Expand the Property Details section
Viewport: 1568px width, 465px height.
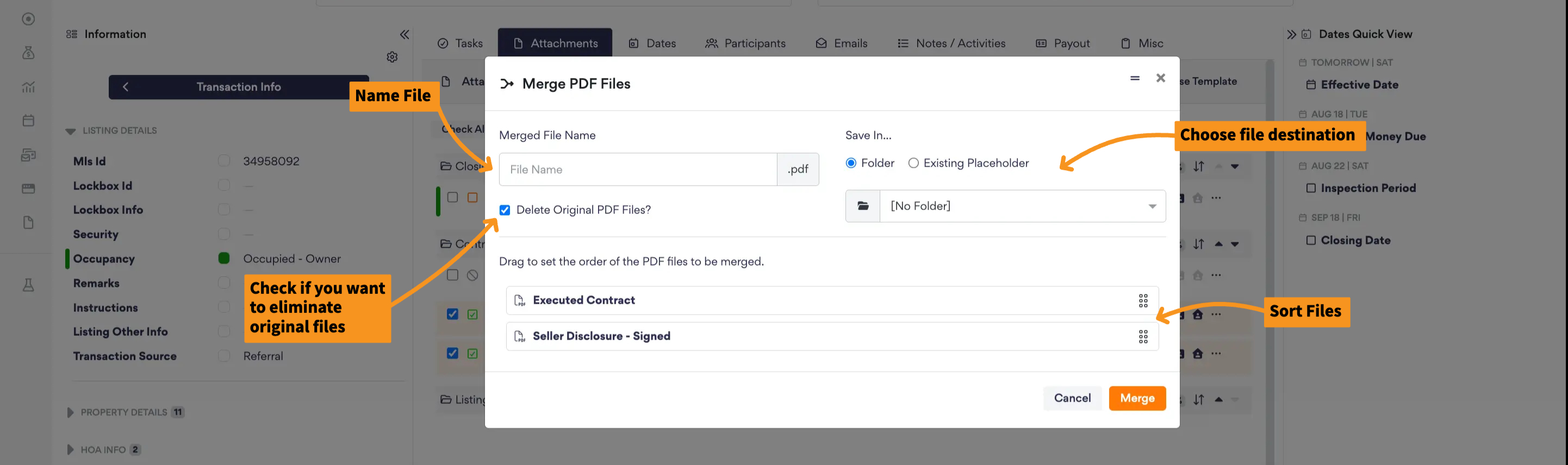click(70, 413)
